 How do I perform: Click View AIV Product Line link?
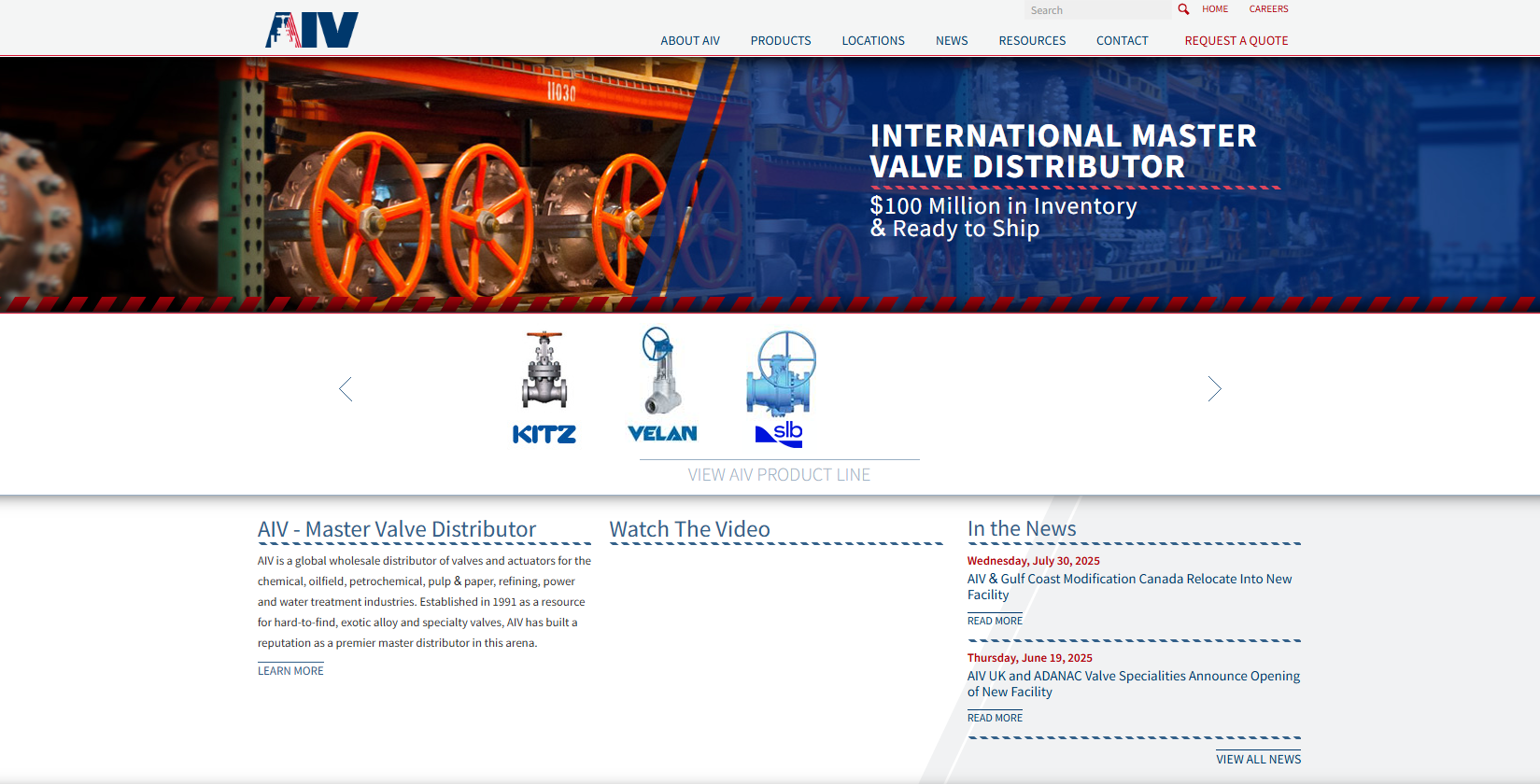(779, 475)
